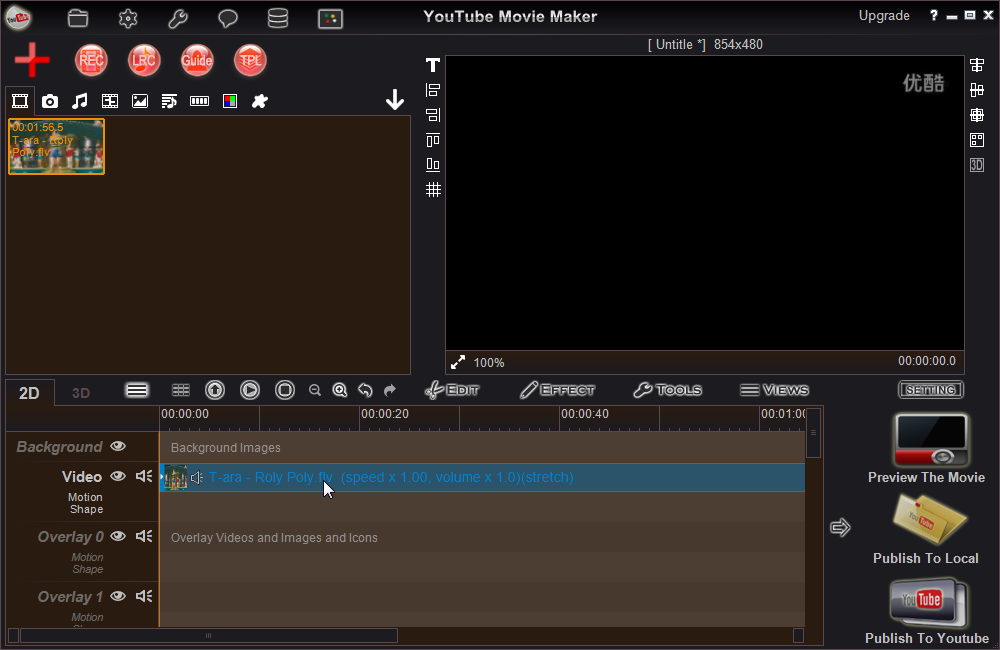
Task: Open the TPL template button
Action: click(x=250, y=61)
